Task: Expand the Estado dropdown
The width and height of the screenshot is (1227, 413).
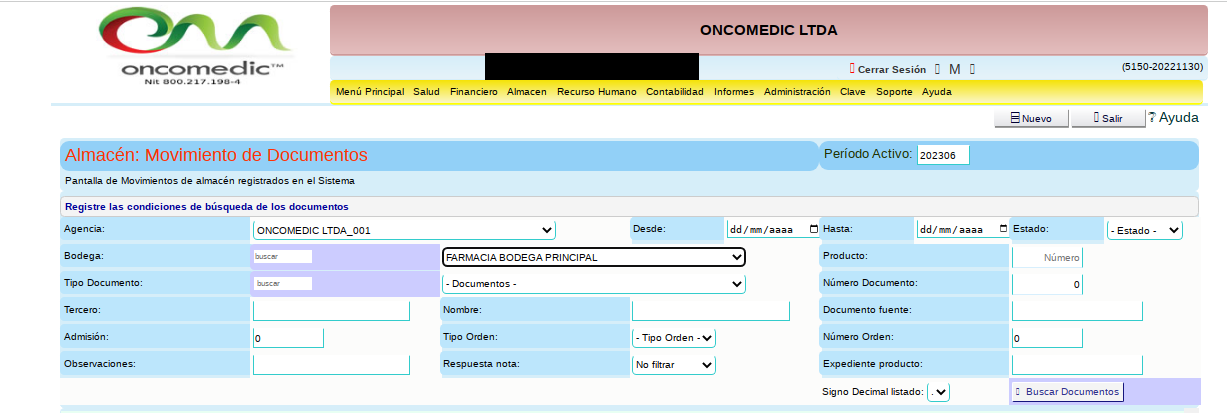Action: 1144,230
